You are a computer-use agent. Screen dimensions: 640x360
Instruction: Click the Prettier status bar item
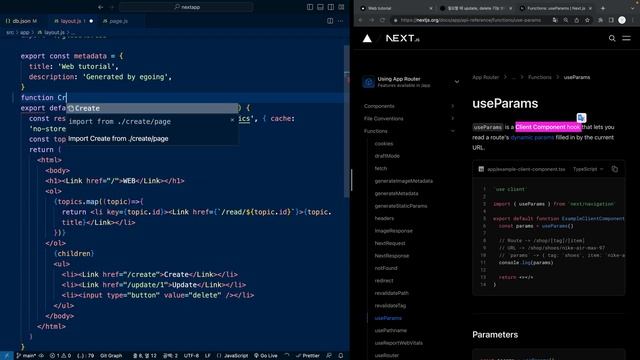[308, 356]
